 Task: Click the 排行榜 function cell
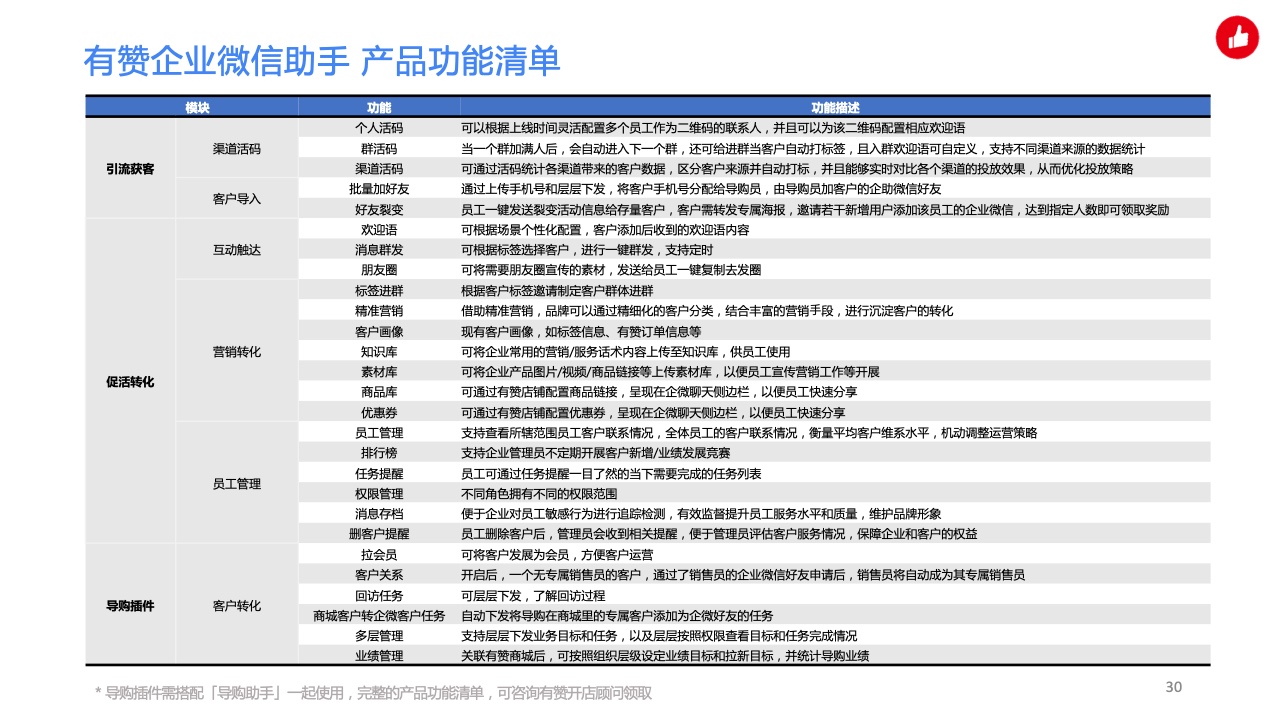379,453
